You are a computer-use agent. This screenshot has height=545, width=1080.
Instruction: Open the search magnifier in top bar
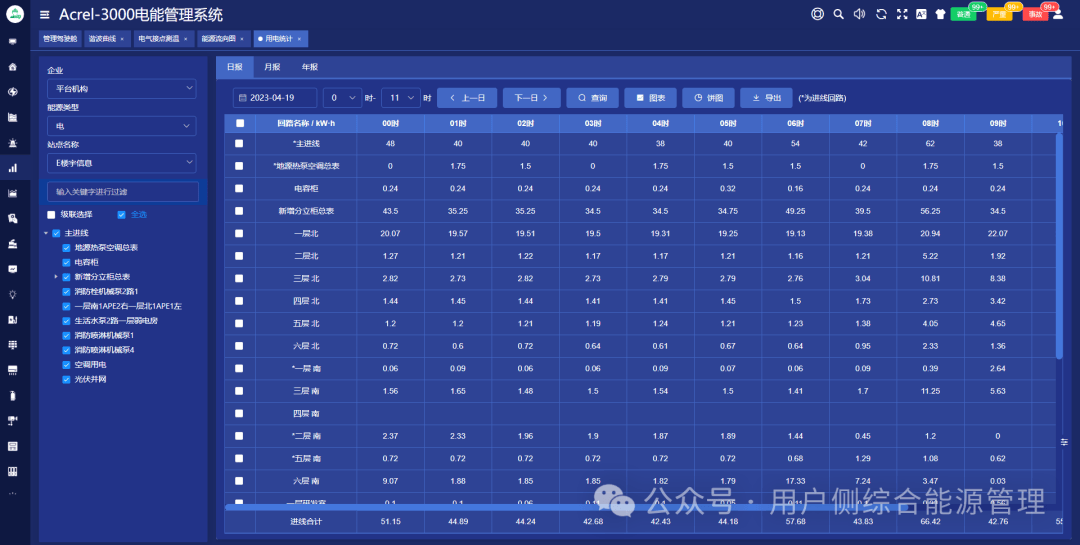tap(838, 14)
